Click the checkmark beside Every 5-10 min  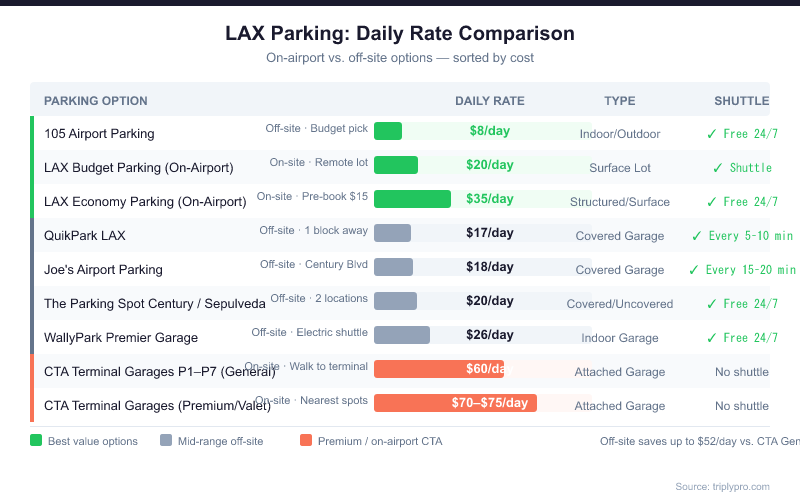(697, 236)
